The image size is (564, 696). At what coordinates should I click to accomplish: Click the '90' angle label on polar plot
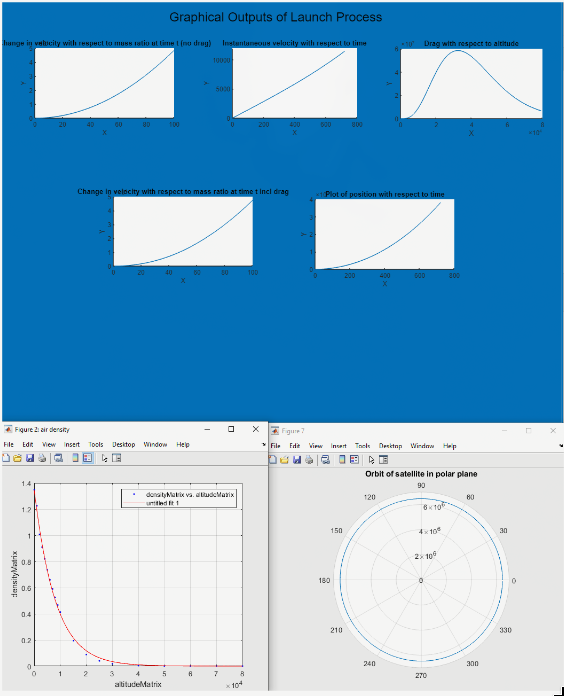tap(421, 486)
